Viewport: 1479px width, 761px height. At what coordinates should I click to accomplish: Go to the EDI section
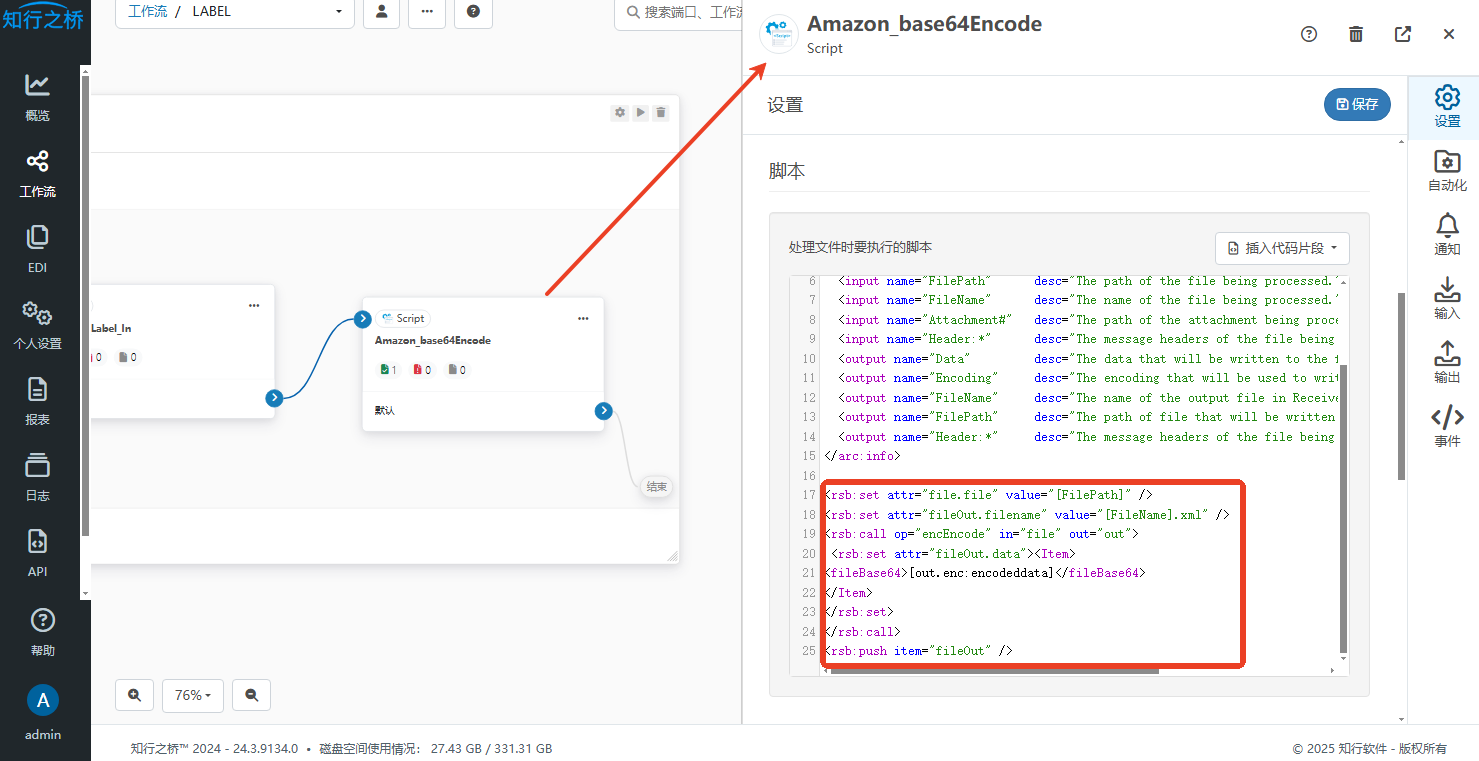point(37,249)
